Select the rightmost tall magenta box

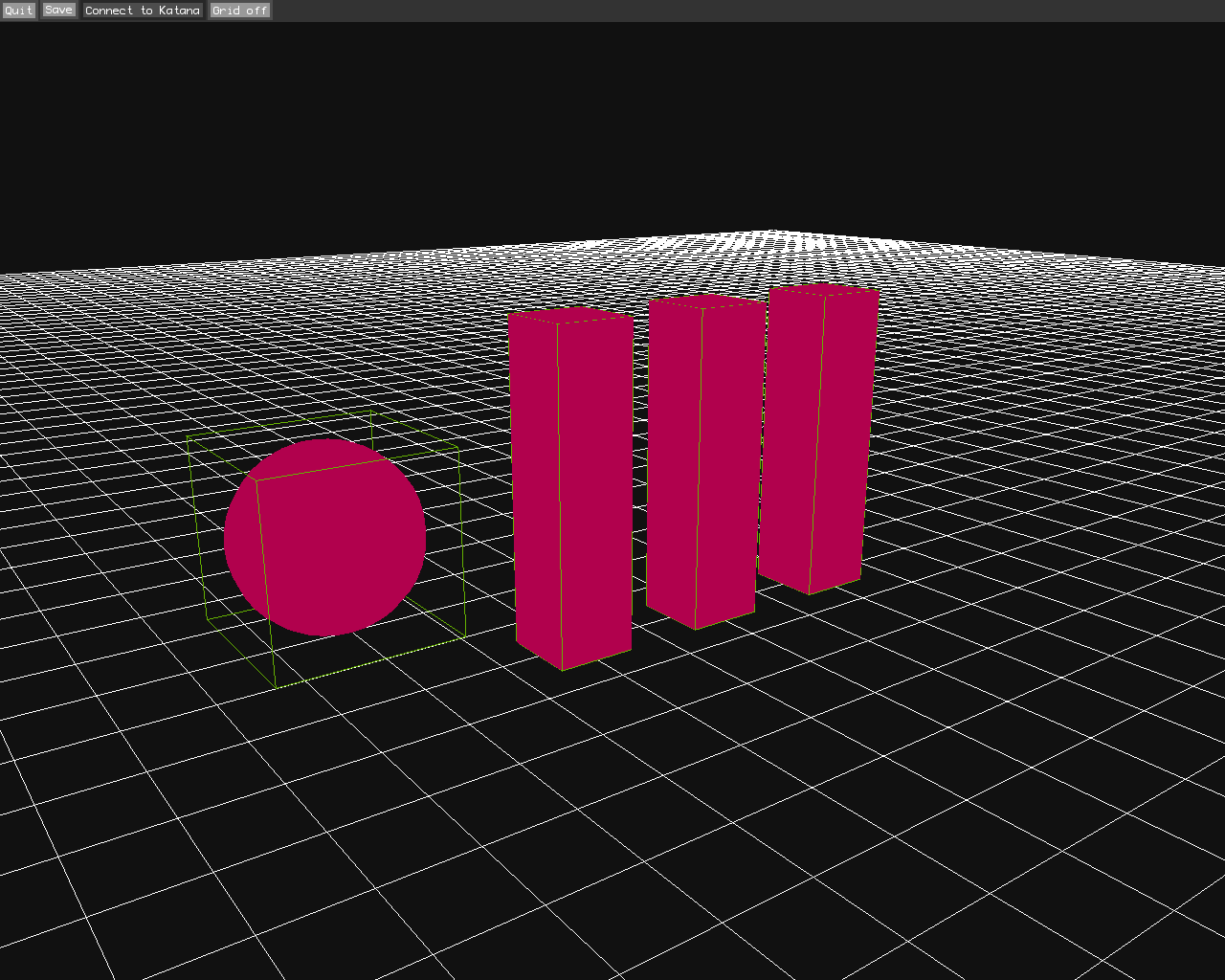[x=818, y=438]
